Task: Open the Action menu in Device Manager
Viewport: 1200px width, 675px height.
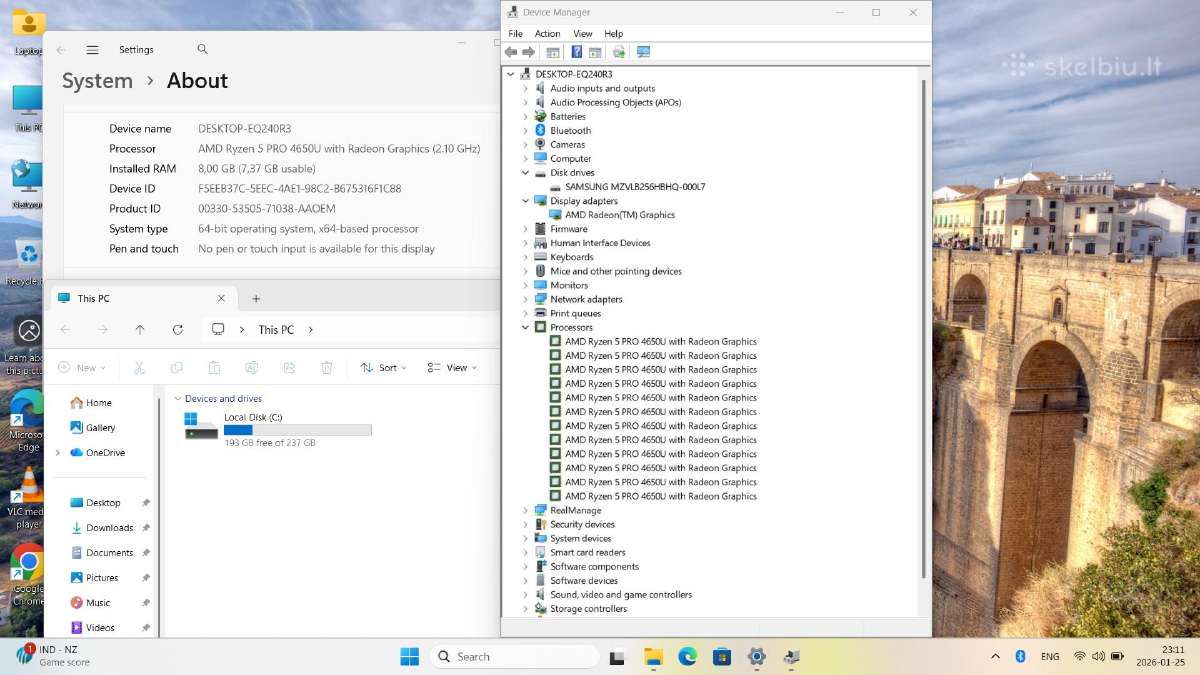Action: (547, 34)
